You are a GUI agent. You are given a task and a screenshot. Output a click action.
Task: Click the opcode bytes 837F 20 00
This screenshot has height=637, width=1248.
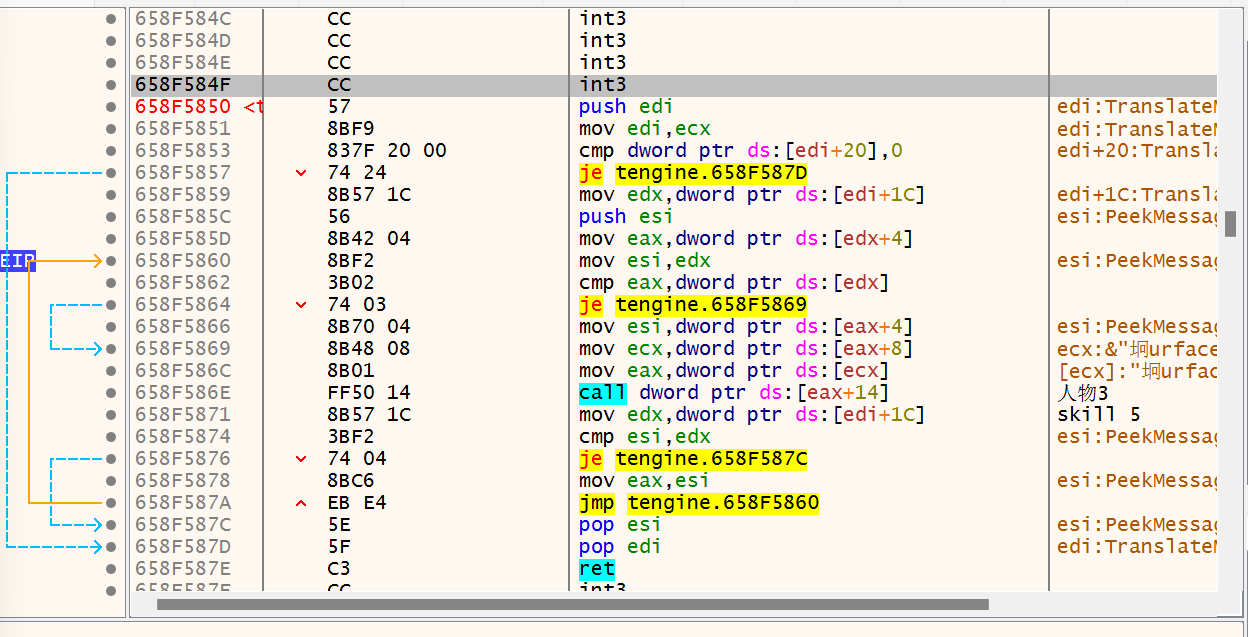387,151
